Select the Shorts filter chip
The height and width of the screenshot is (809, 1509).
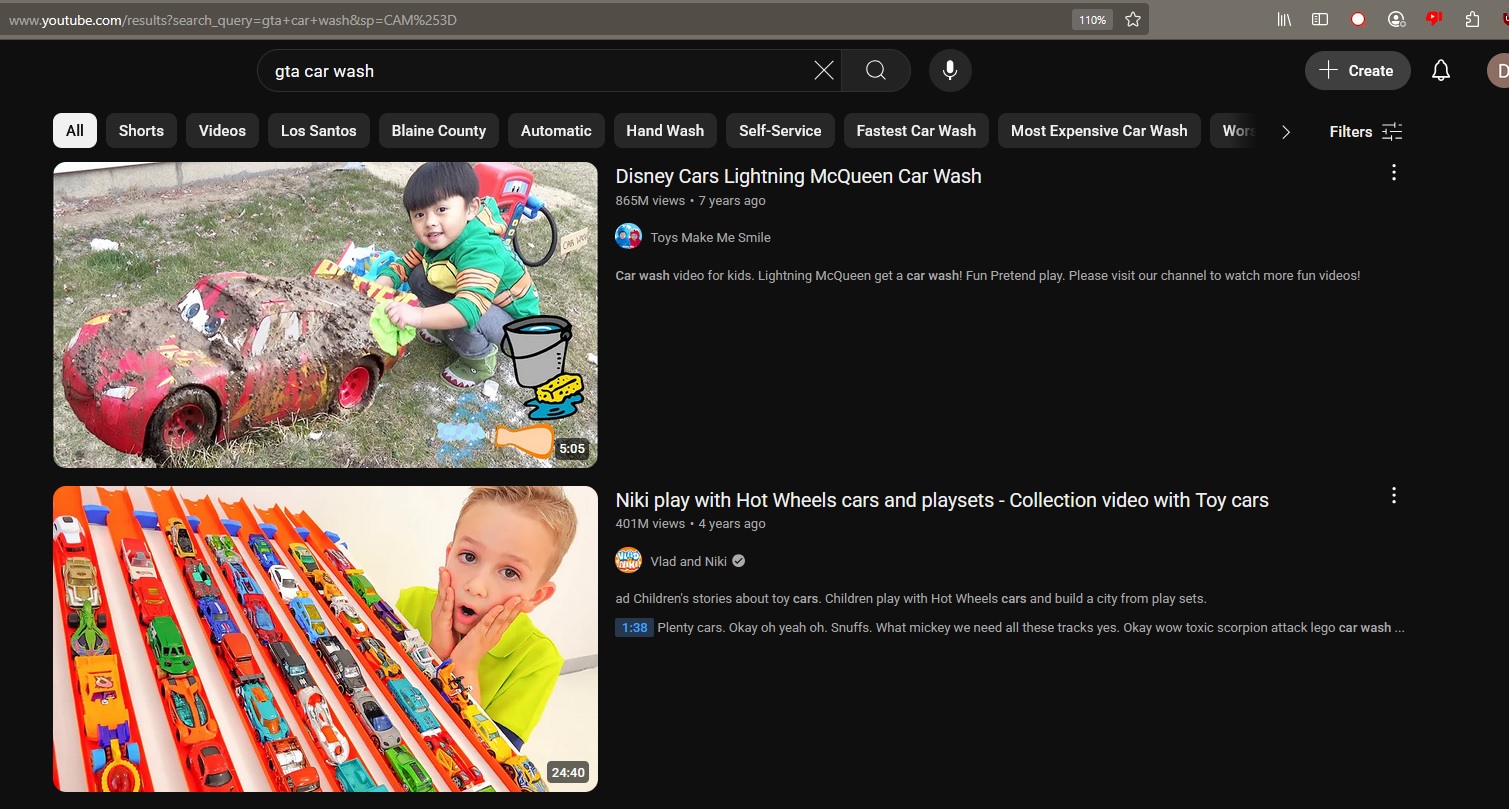[x=141, y=131]
